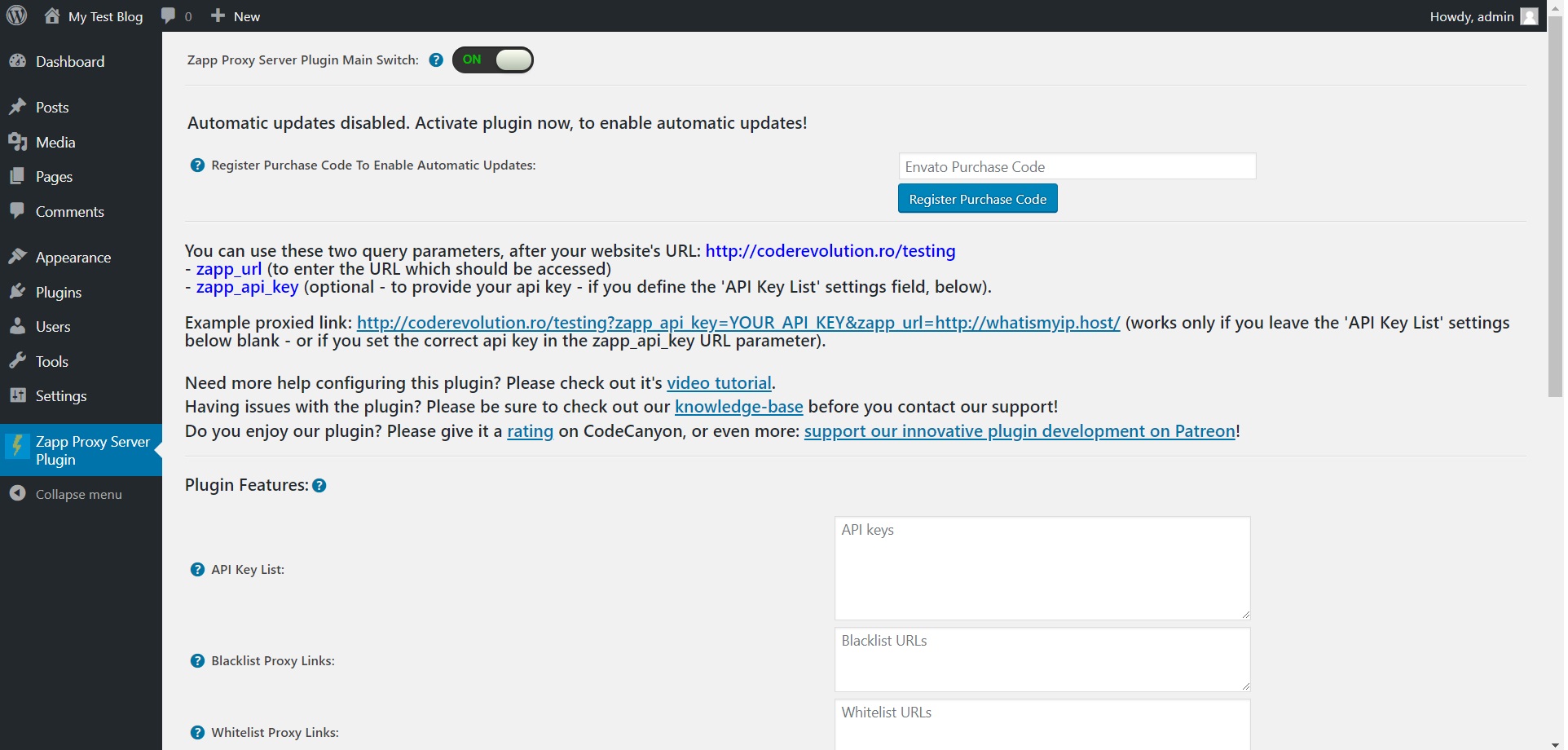Click the Howdy, admin account text

(x=1471, y=16)
